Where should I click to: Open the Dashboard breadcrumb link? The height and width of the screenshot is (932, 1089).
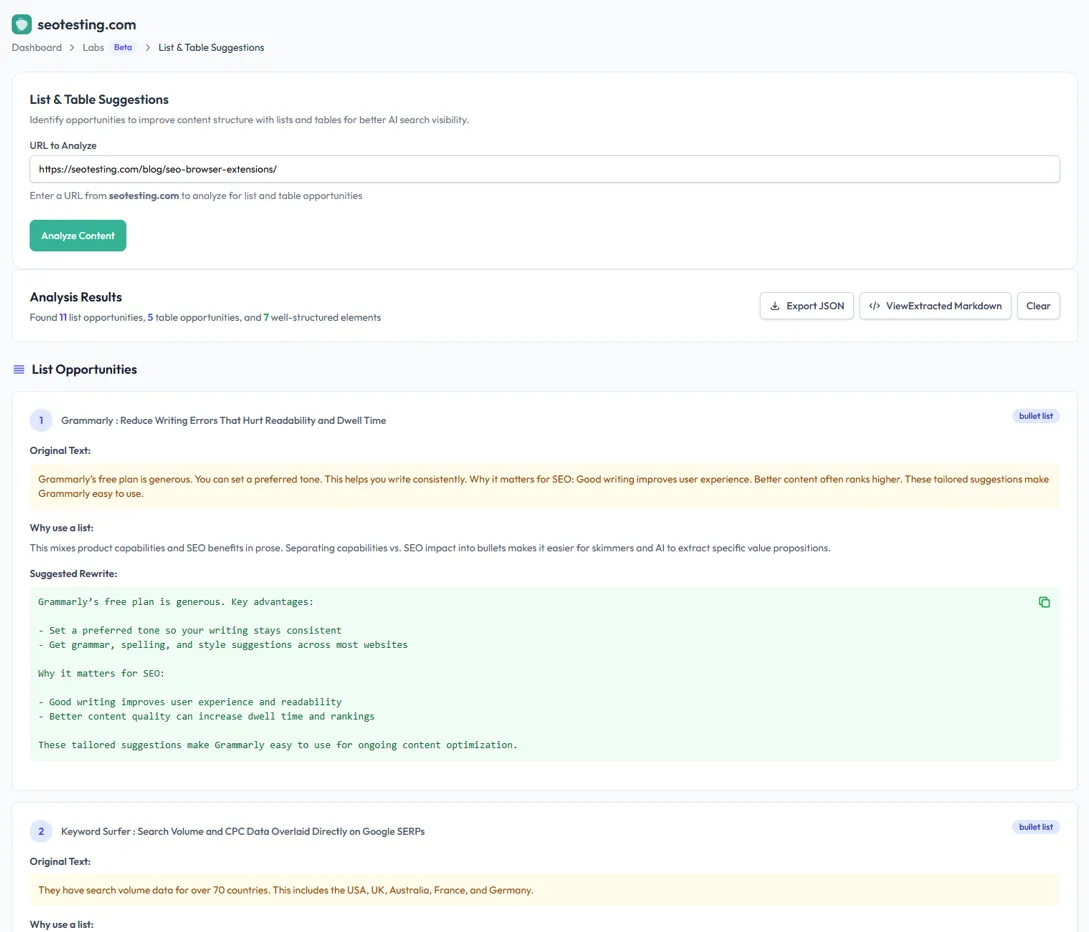(x=37, y=47)
